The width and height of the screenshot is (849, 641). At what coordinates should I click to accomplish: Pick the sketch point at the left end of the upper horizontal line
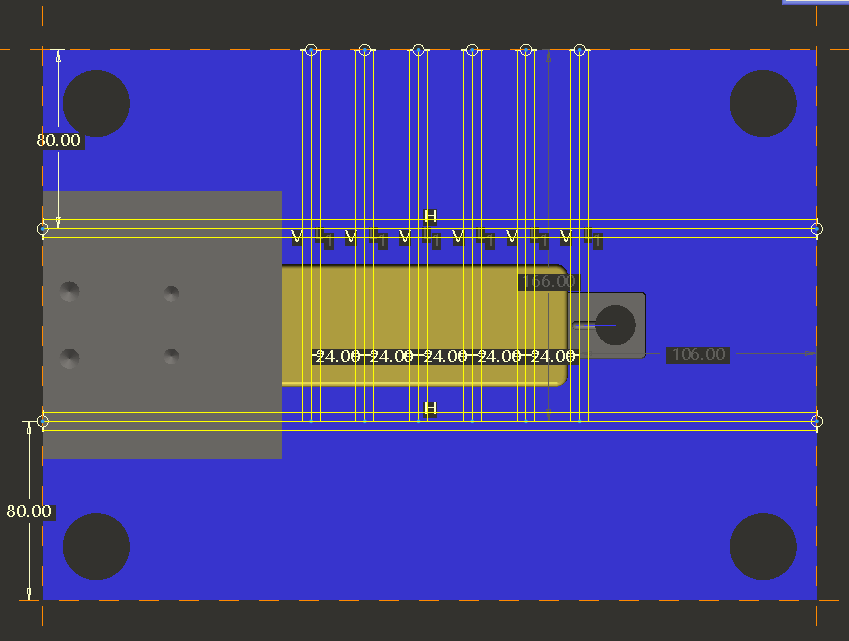43,229
